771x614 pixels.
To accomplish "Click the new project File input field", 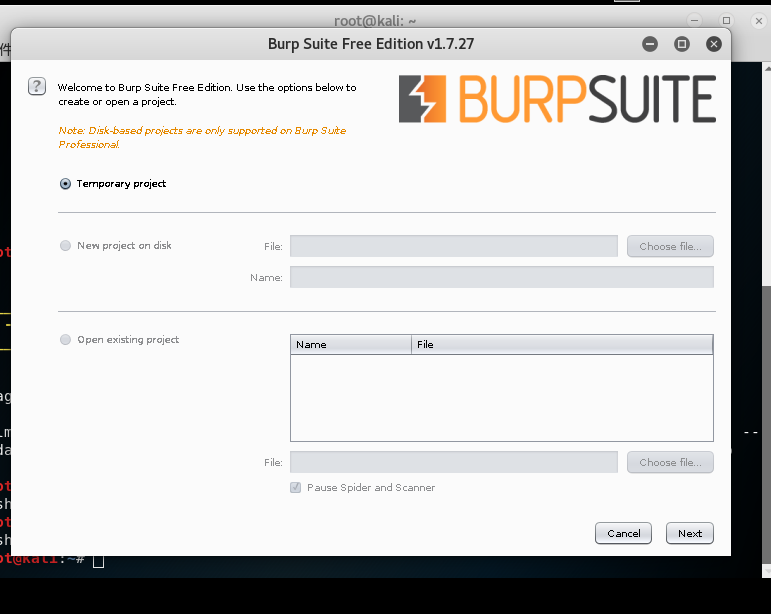I will tap(454, 246).
